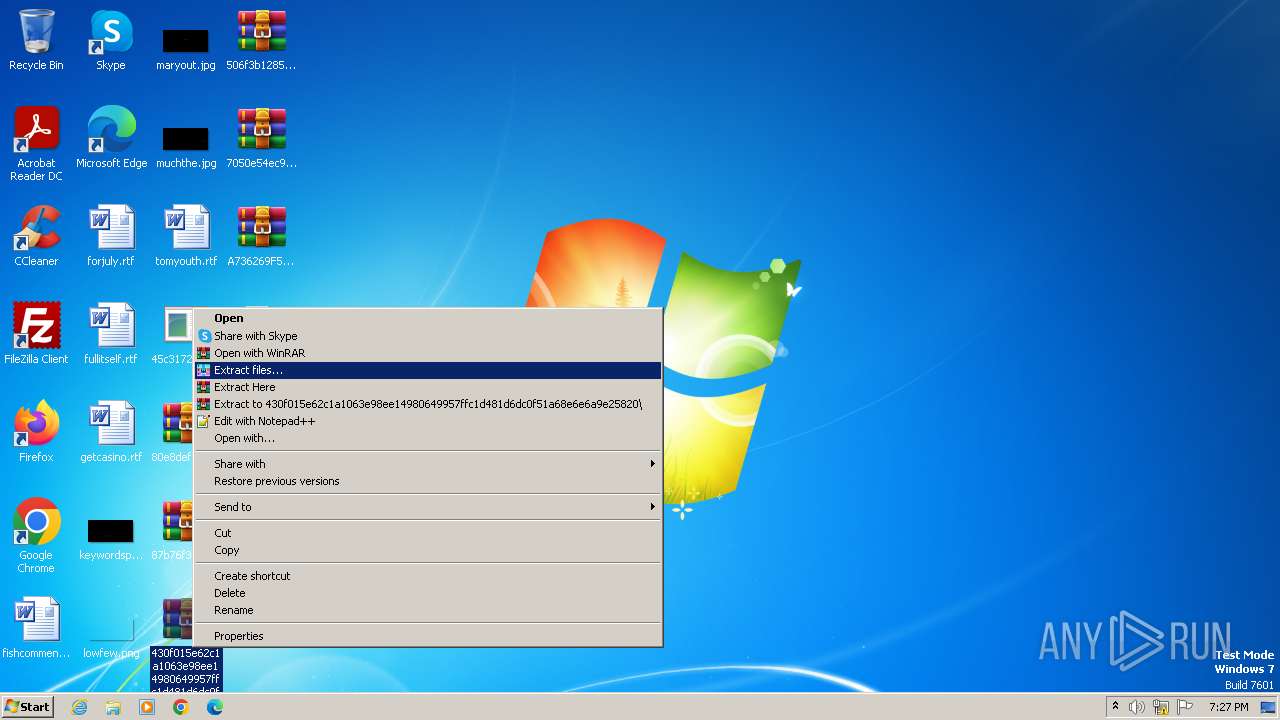Open Acrobat Reader DC shortcut
The height and width of the screenshot is (720, 1280).
coord(36,144)
